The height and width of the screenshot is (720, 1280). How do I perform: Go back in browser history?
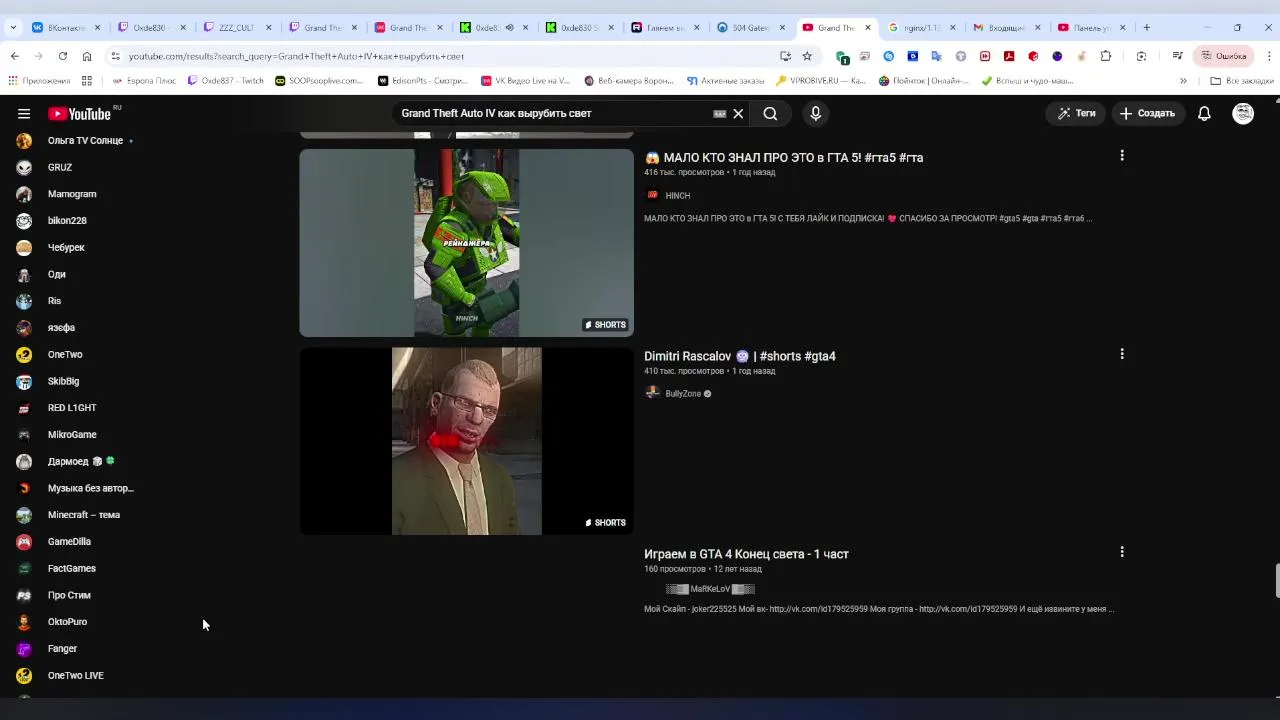tap(14, 56)
